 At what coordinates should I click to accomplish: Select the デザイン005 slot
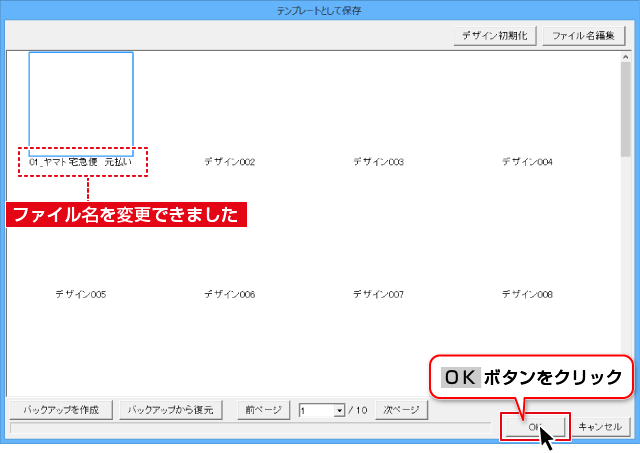pyautogui.click(x=81, y=294)
